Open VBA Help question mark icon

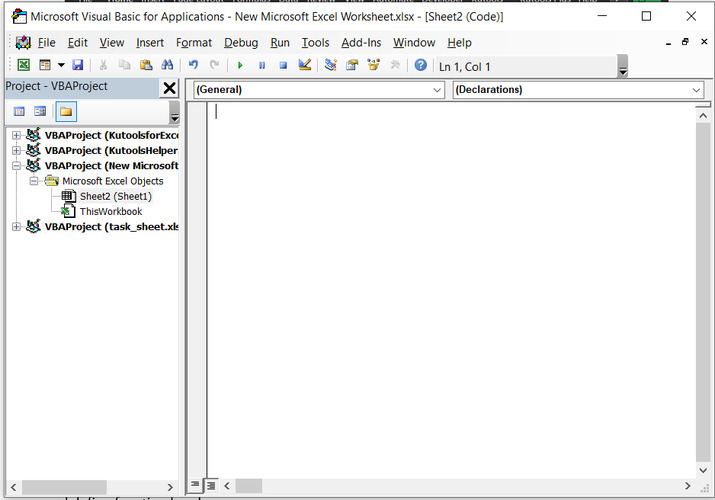420,65
